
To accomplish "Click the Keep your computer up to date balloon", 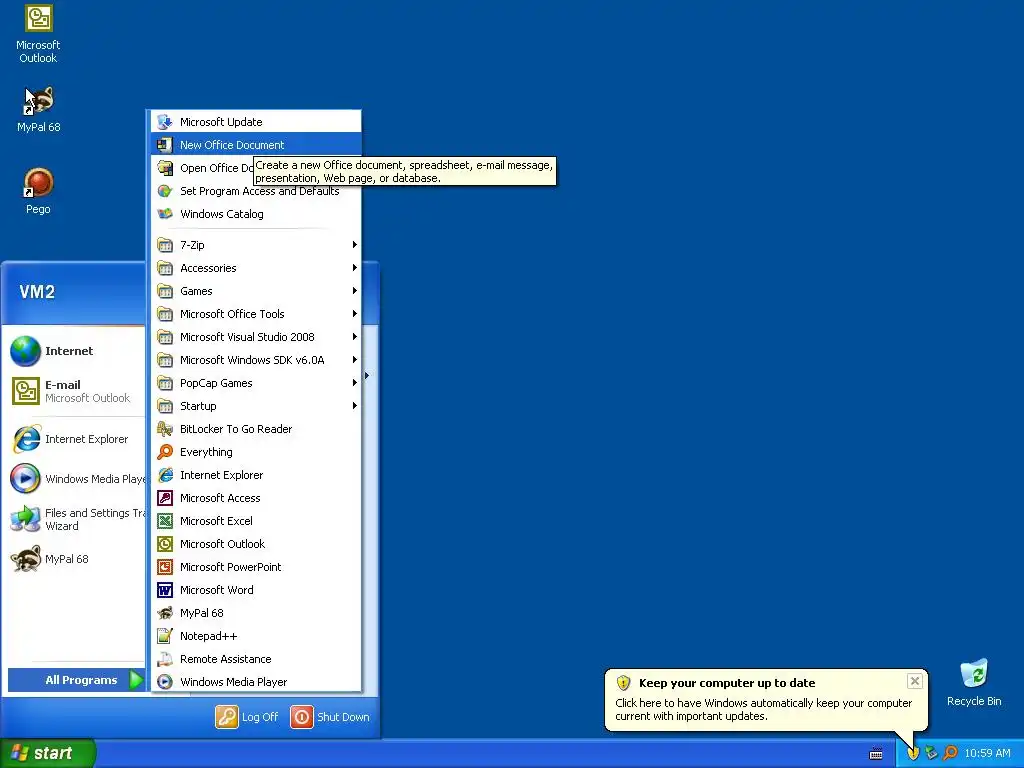I will (765, 699).
